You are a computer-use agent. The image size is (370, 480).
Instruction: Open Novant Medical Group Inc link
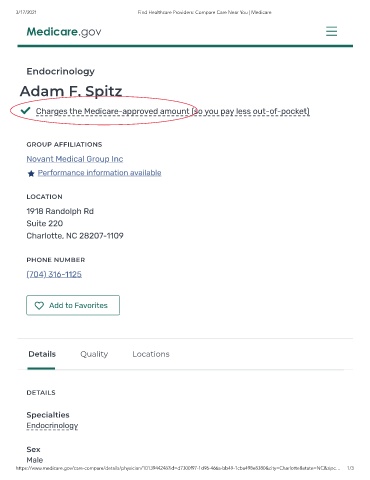75,159
